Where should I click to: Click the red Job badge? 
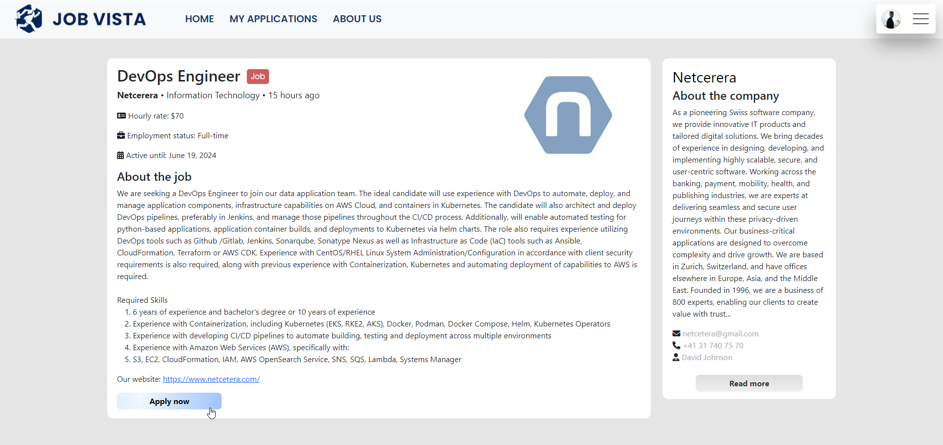257,76
